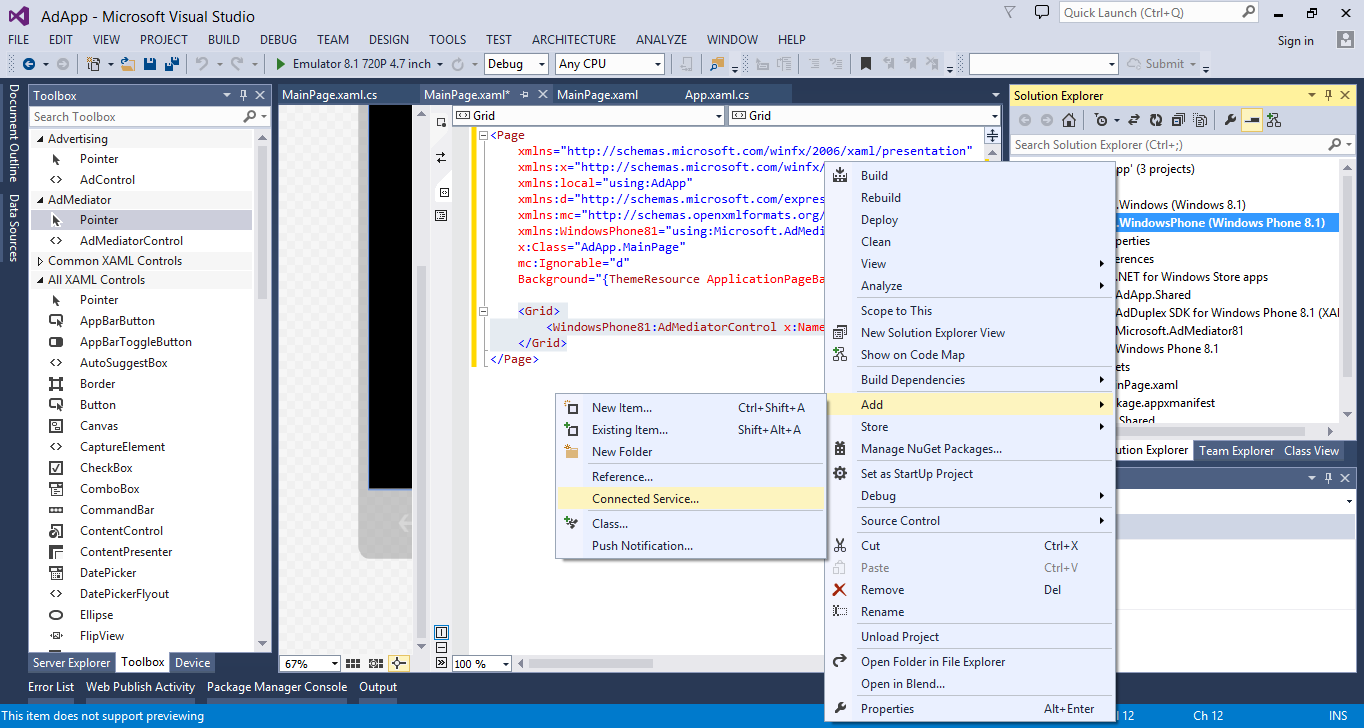Click the grid display icon beside designer zoom

[353, 663]
